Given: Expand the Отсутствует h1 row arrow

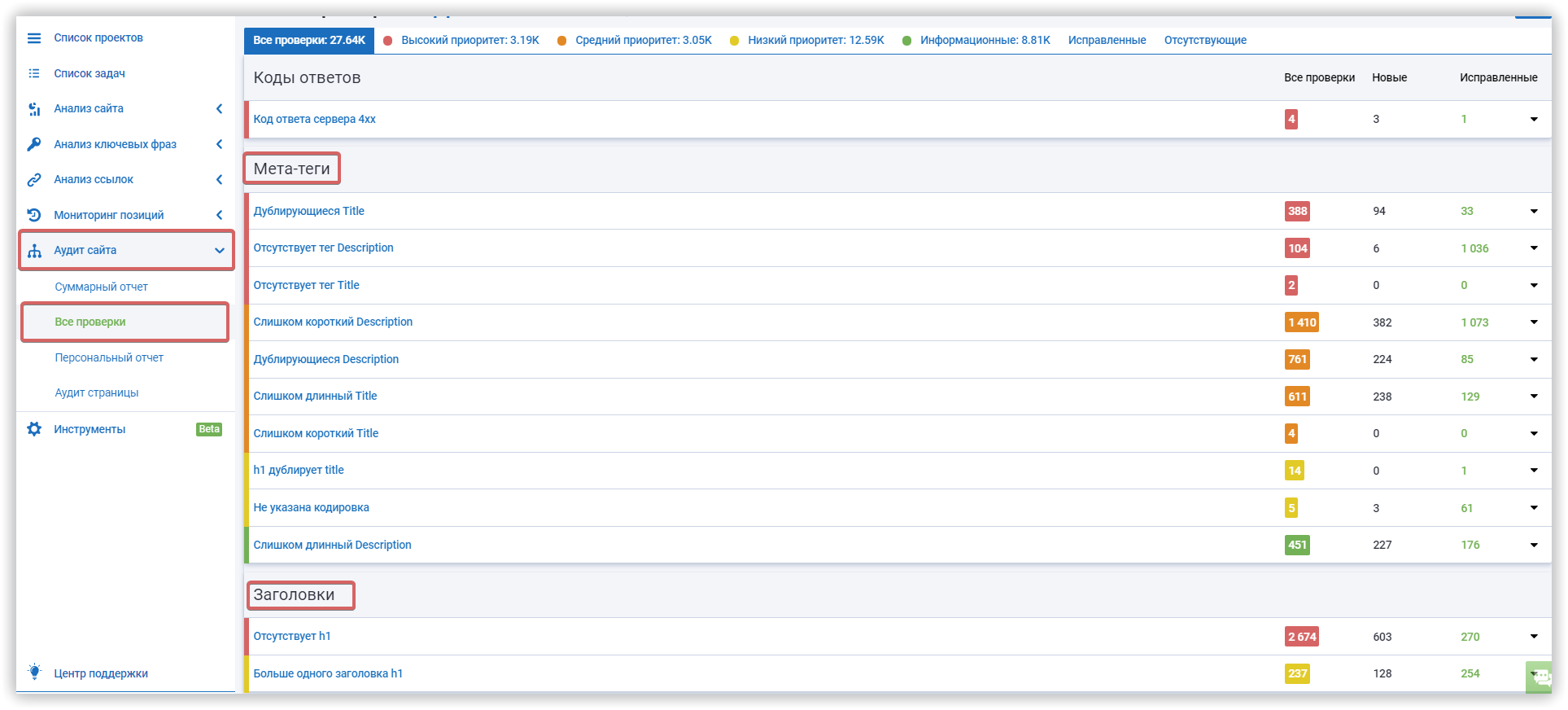Looking at the screenshot, I should coord(1534,637).
